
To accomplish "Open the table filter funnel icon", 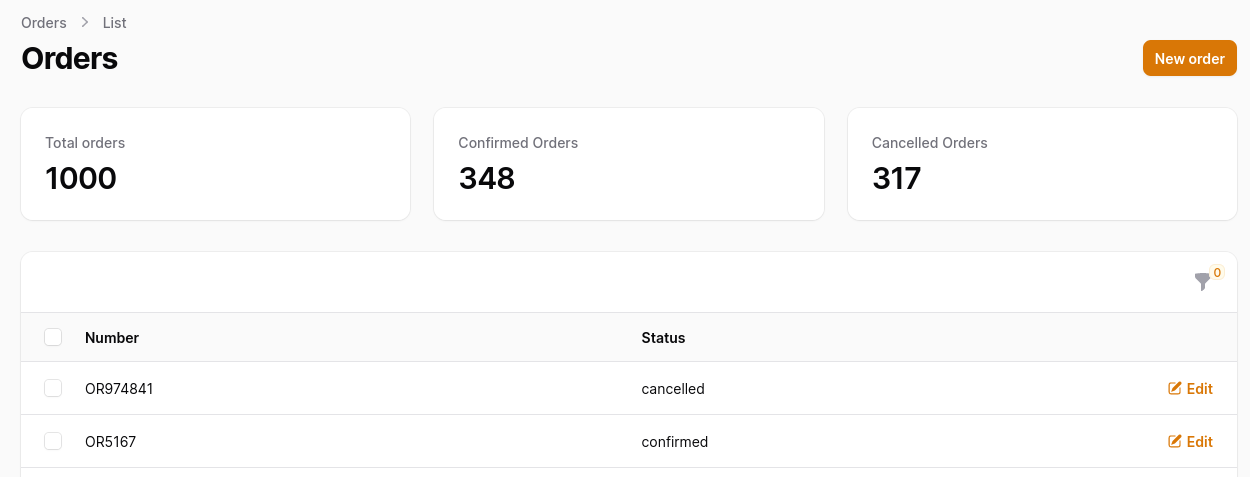I will point(1202,283).
